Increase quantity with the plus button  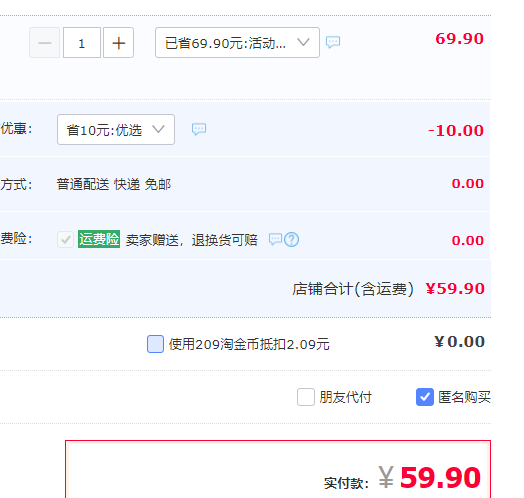point(119,43)
